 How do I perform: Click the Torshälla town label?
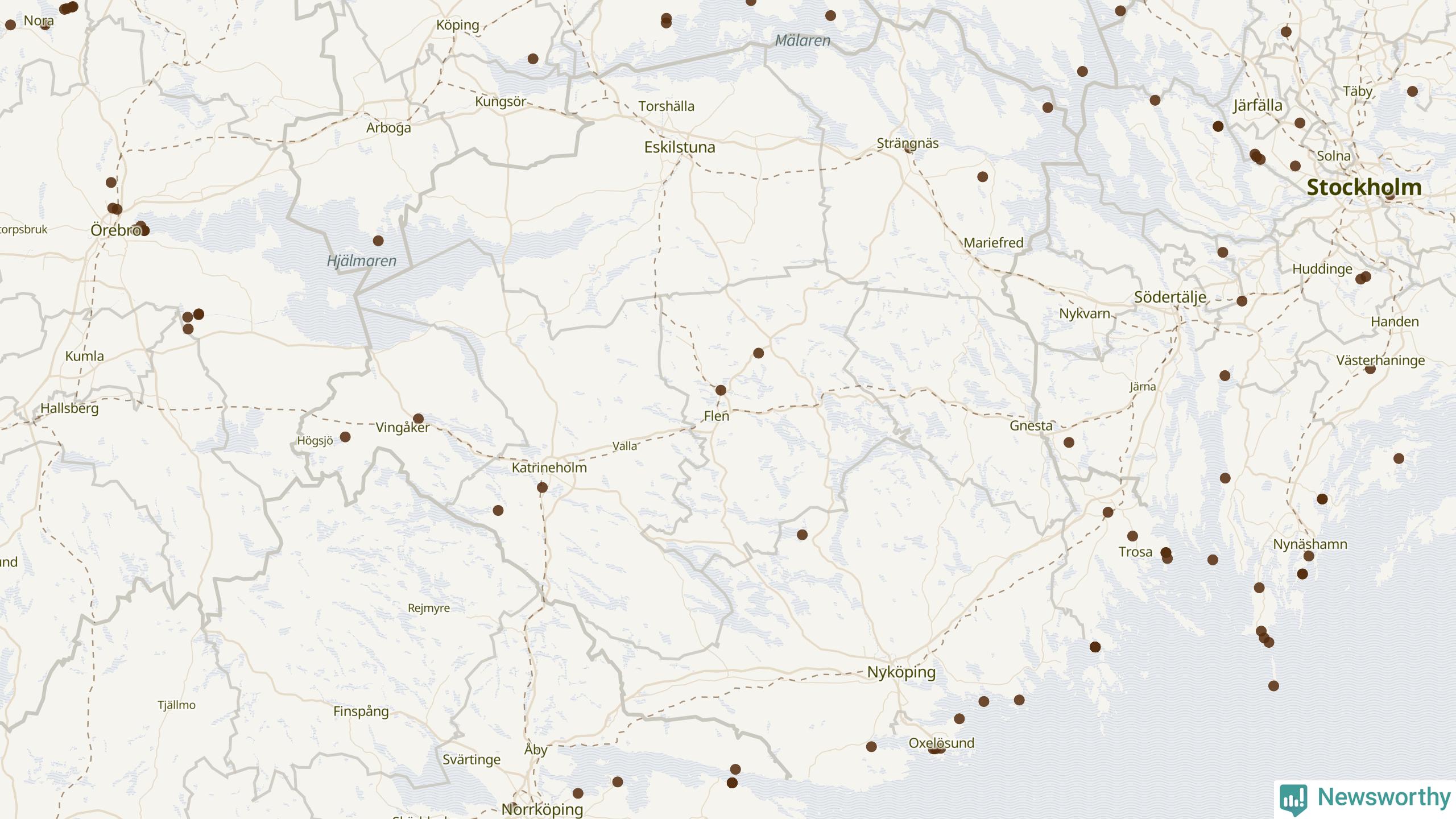coord(667,106)
